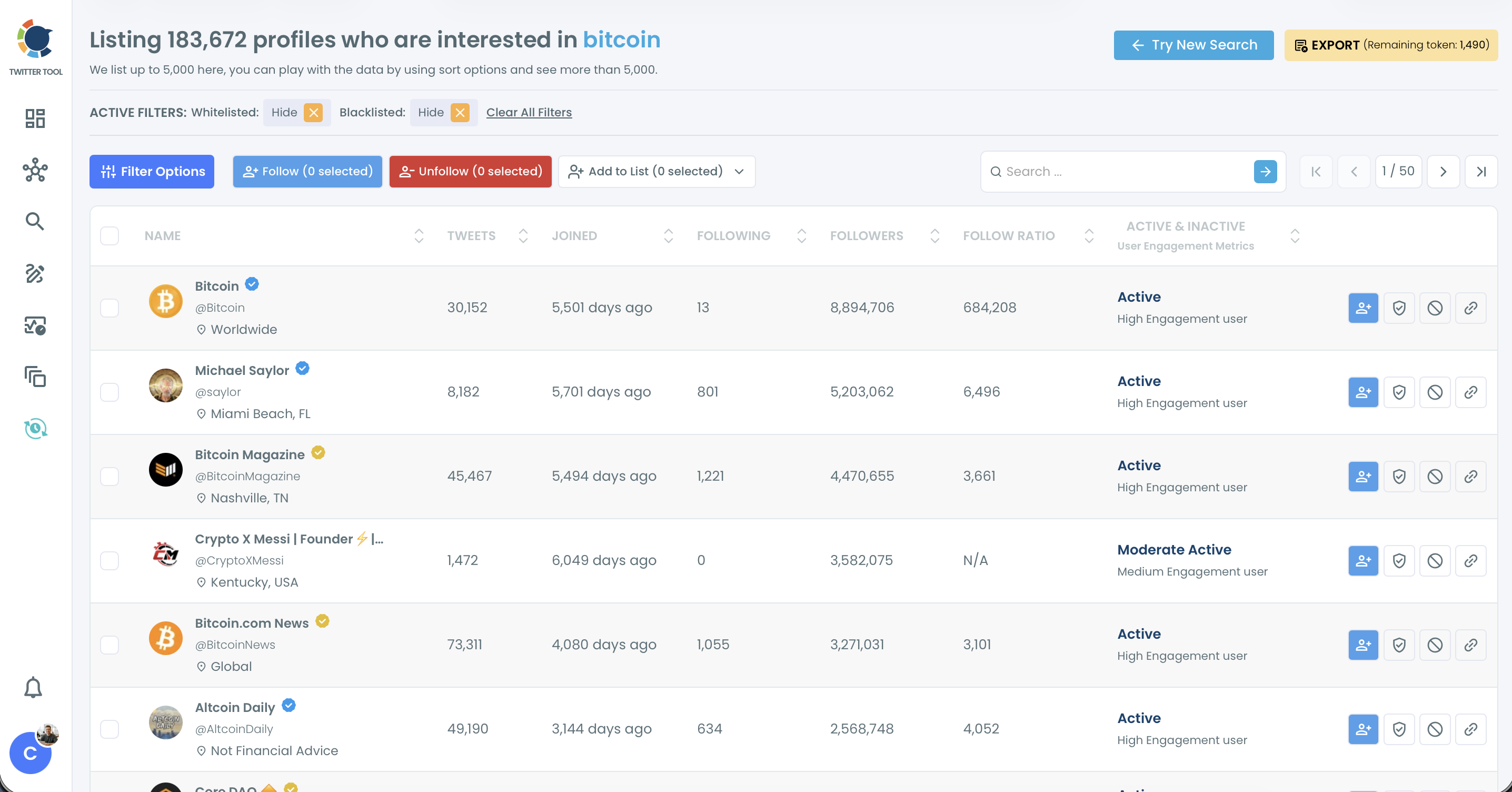
Task: Open the dashboard grid icon in sidebar
Action: 35,118
